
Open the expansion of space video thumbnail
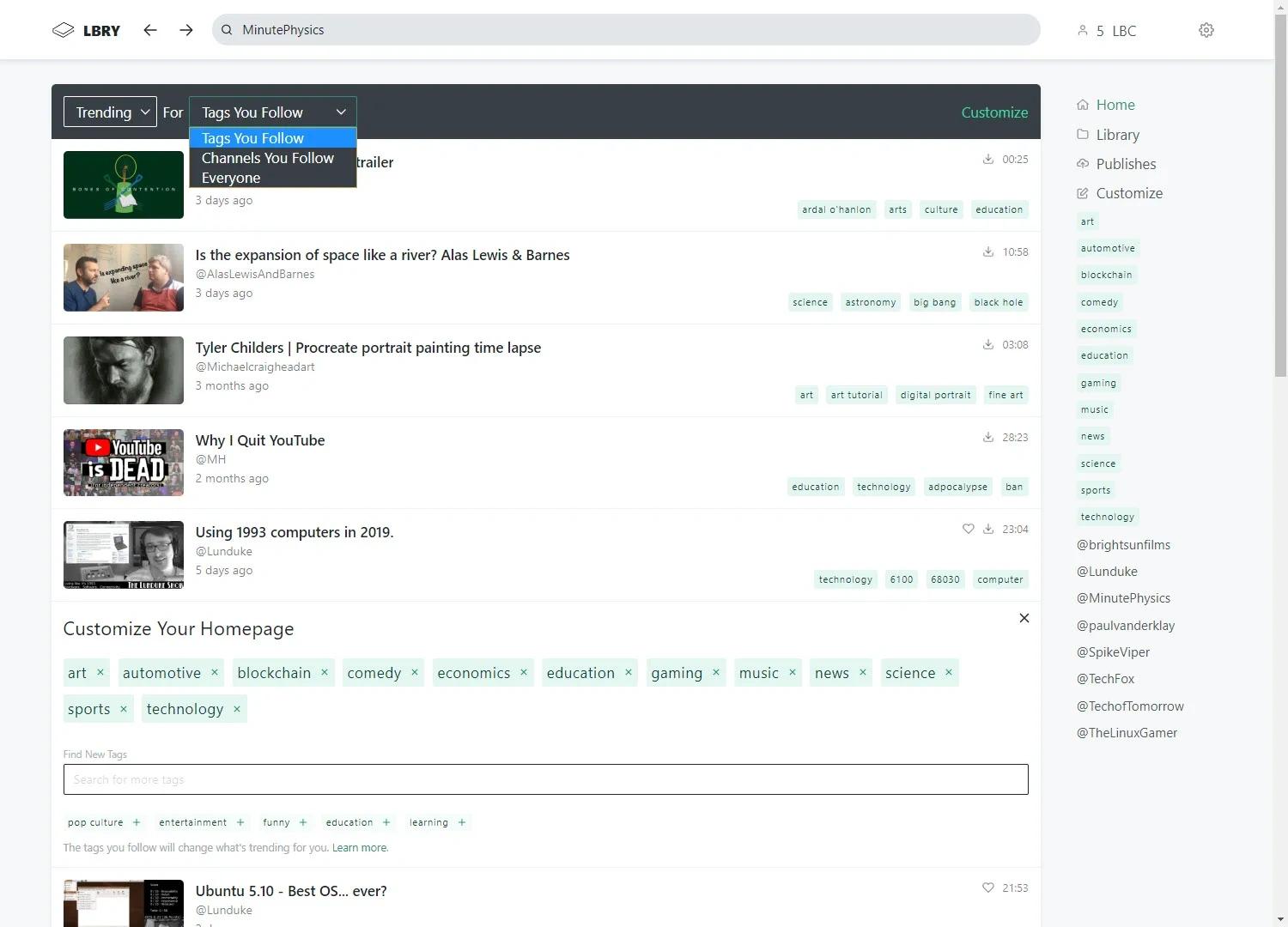124,277
